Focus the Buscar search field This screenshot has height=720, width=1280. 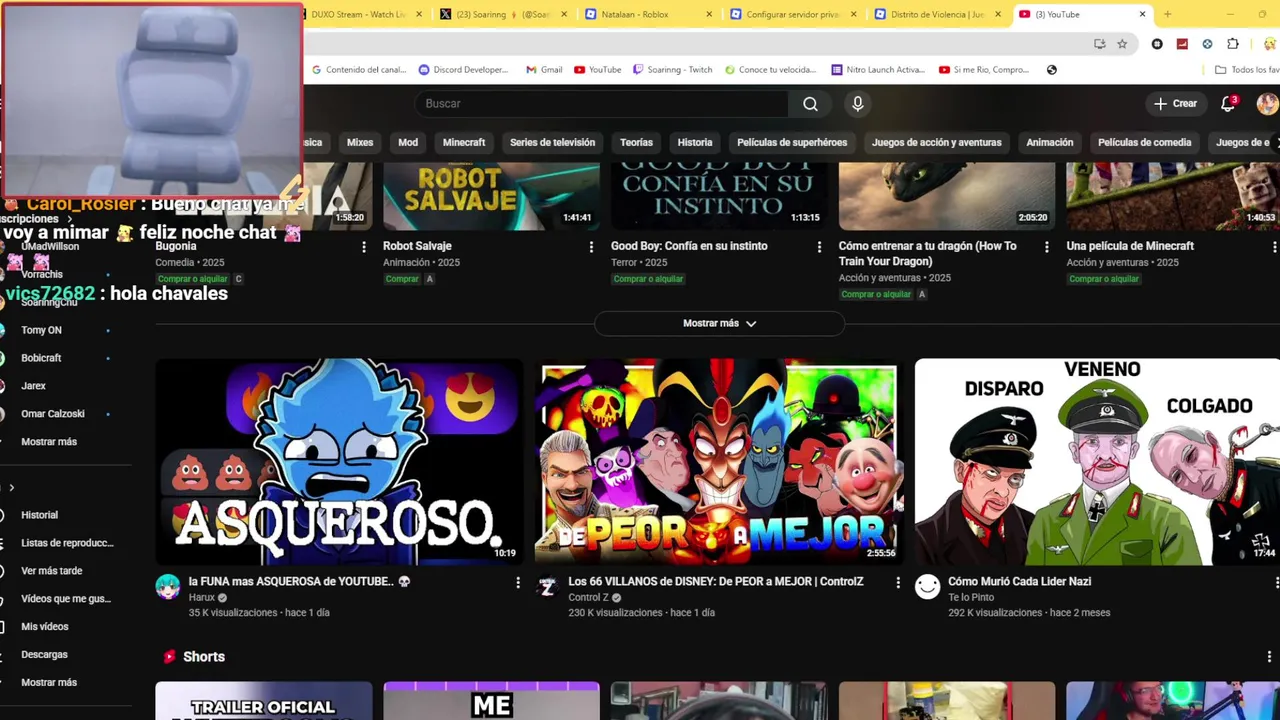601,104
